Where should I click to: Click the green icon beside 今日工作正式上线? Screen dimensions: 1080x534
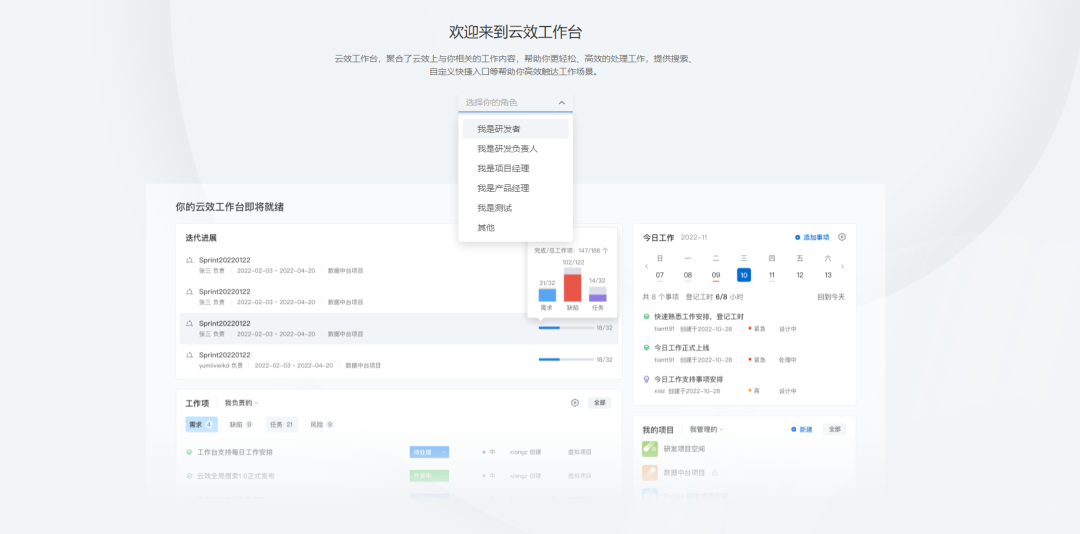tap(646, 348)
